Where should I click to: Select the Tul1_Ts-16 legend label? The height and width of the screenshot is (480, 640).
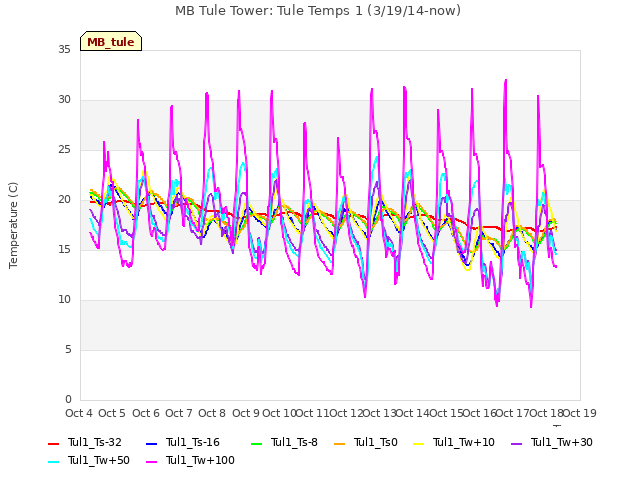193,442
